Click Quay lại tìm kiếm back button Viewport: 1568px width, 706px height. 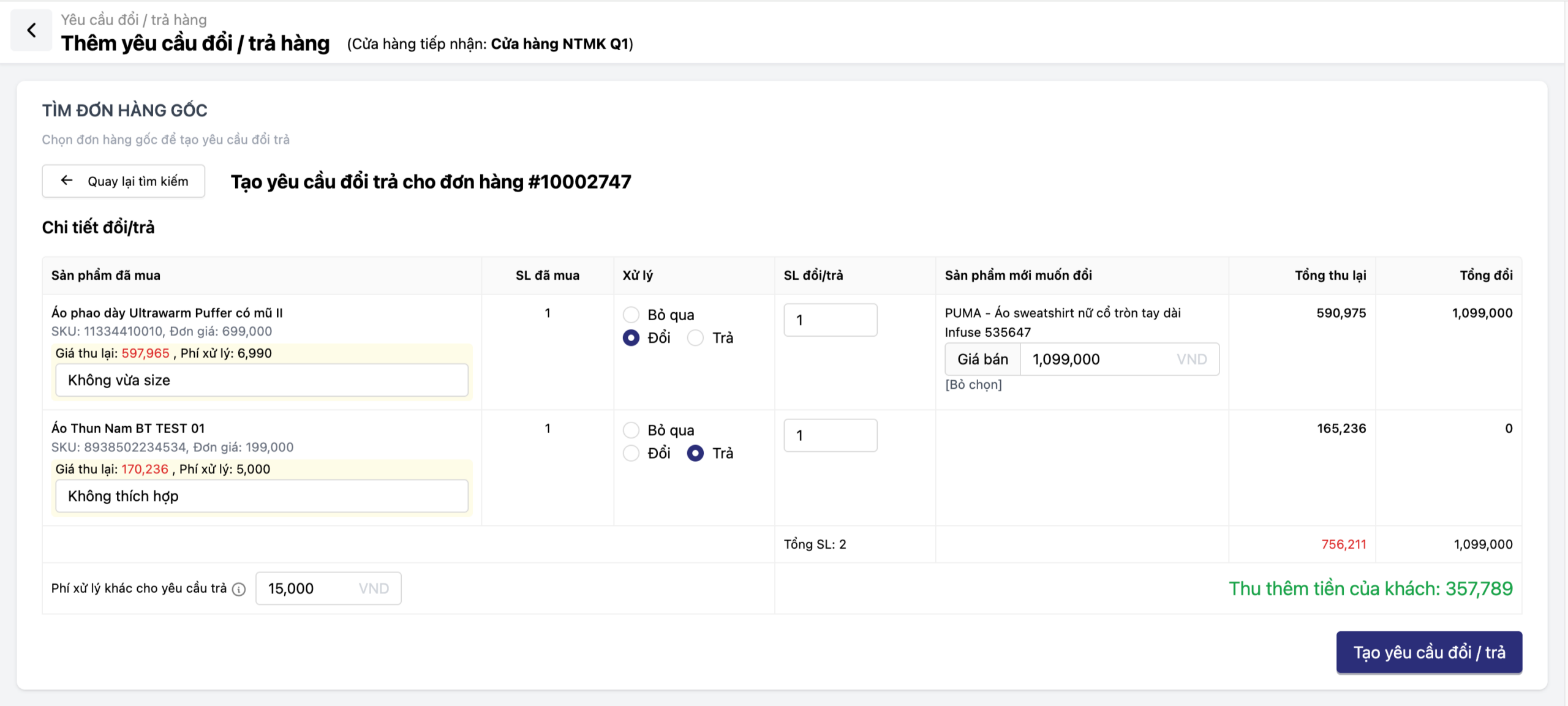click(124, 181)
